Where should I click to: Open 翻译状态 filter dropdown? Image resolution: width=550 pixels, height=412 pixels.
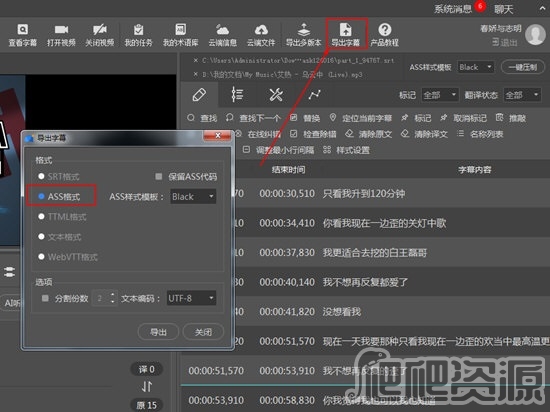point(522,95)
